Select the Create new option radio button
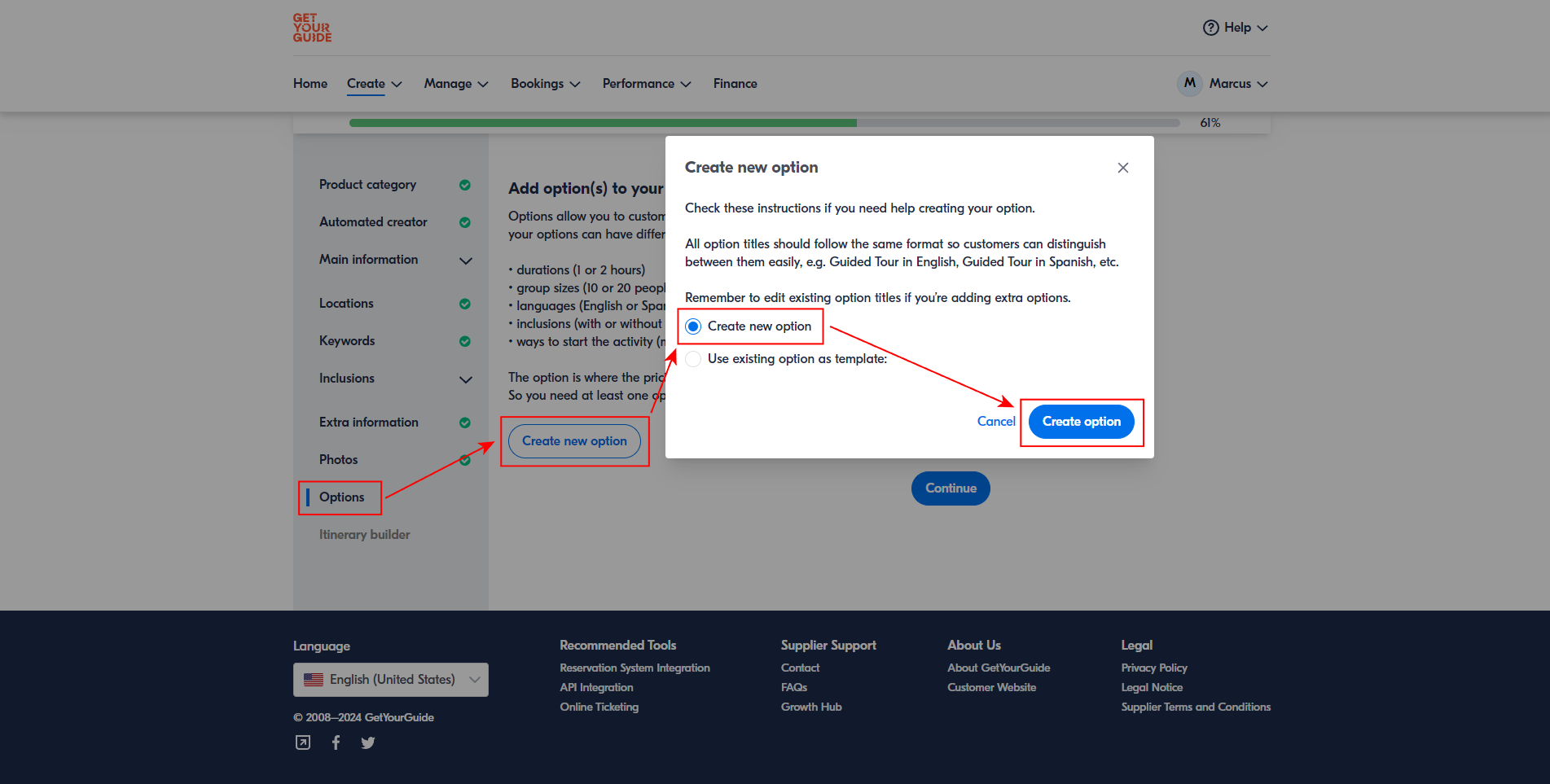Screen dimensions: 1550x784 click(x=693, y=326)
